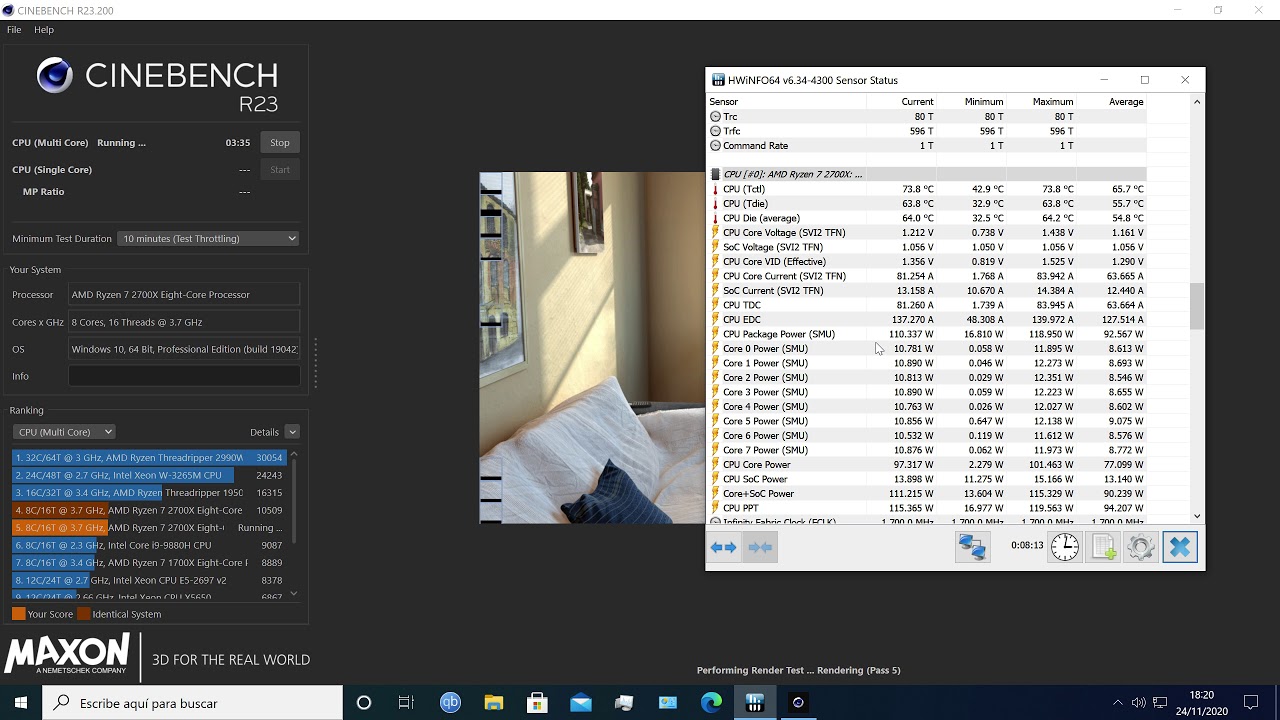Select Ryzen 7 1700X ranking row
This screenshot has height=720, width=1280.
pyautogui.click(x=149, y=563)
